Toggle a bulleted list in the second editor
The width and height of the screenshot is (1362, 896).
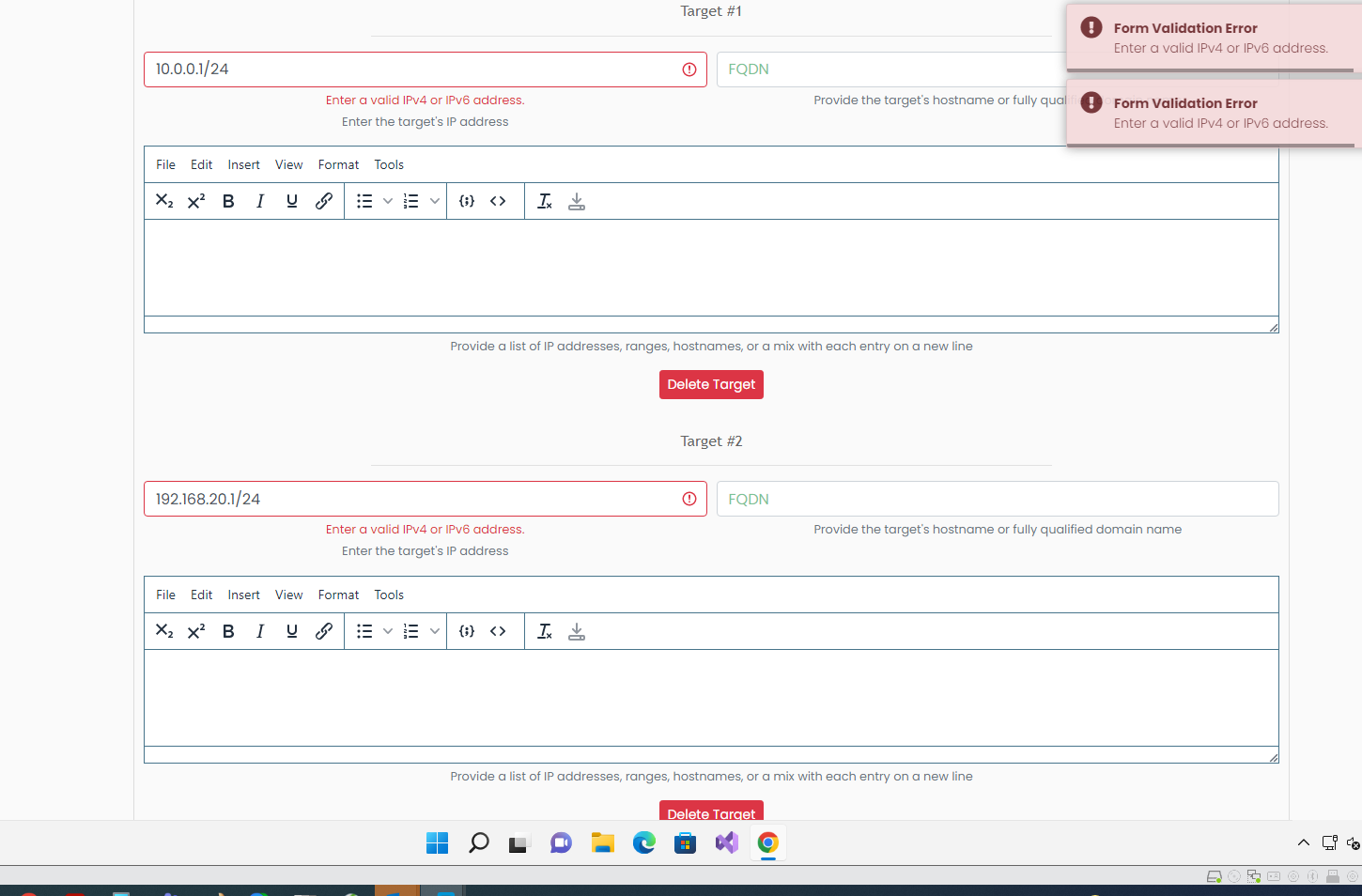tap(364, 630)
